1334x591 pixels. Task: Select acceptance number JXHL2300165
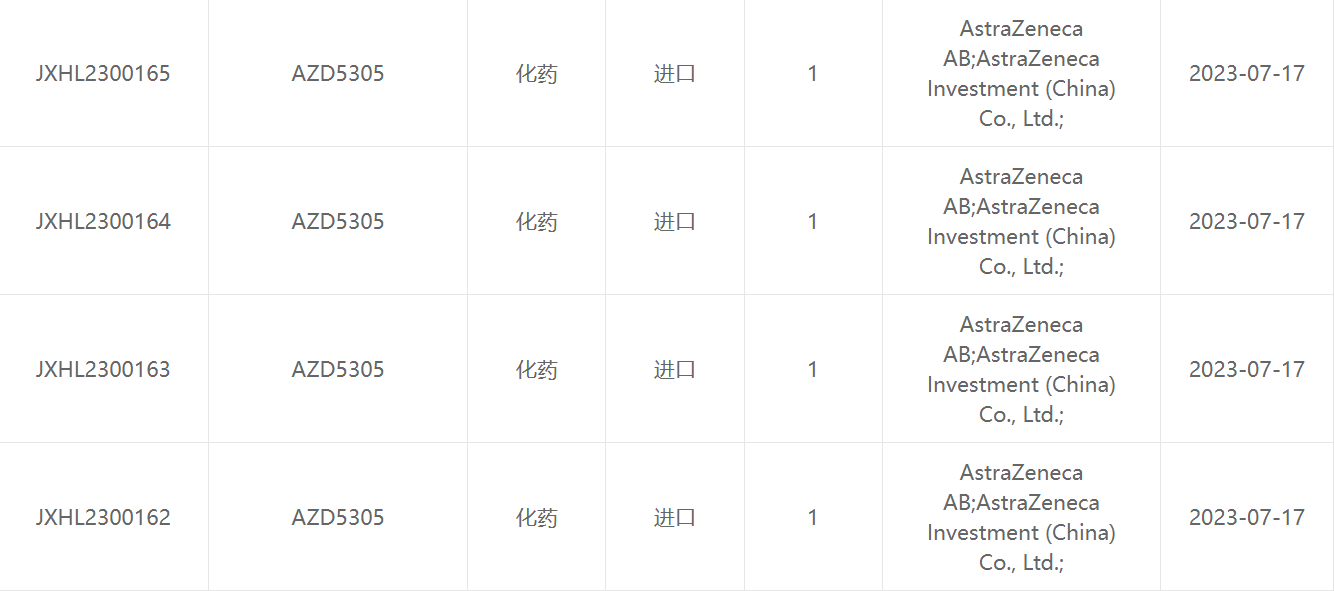pos(103,74)
